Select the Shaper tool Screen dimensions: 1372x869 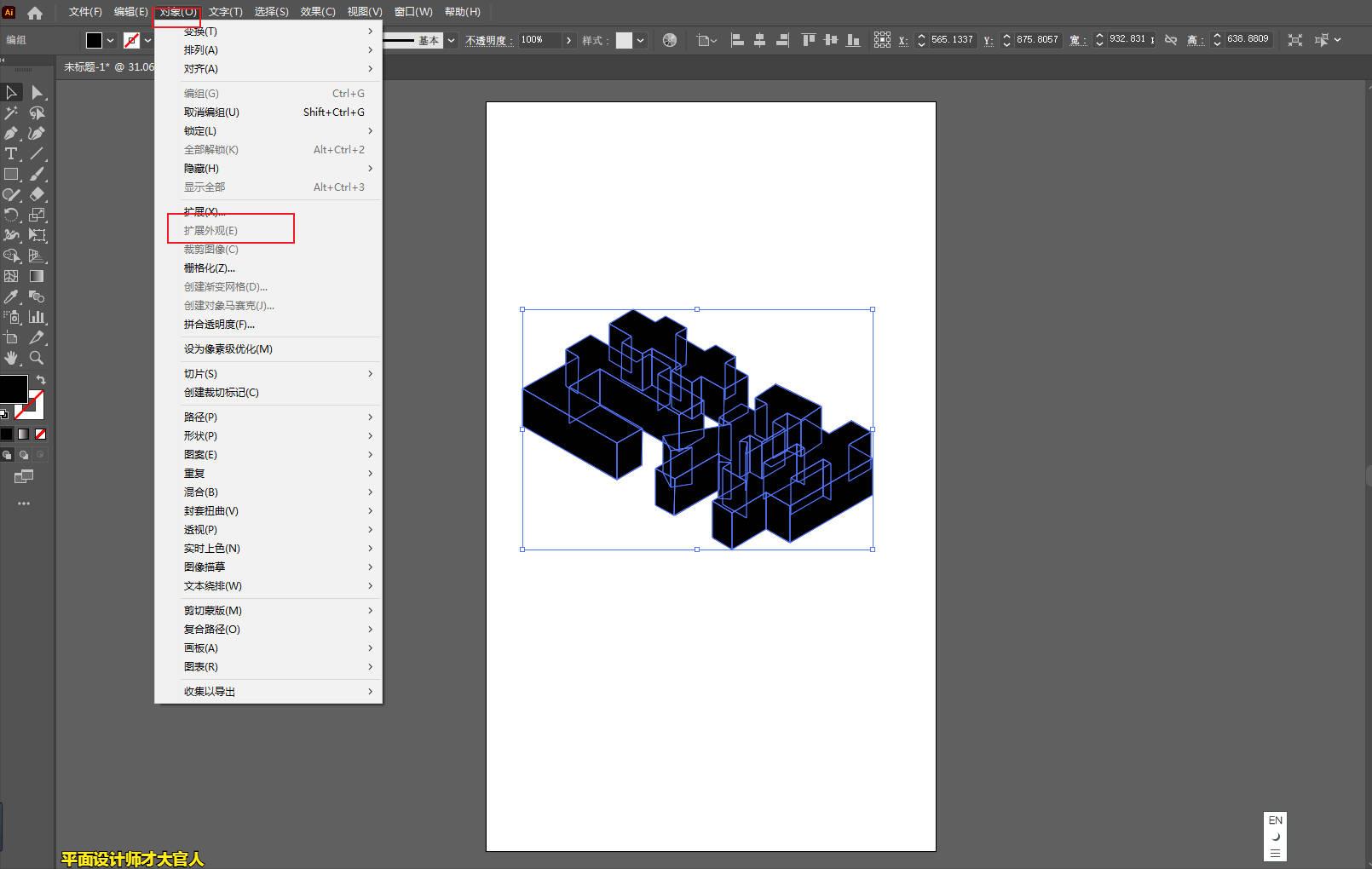click(x=11, y=194)
